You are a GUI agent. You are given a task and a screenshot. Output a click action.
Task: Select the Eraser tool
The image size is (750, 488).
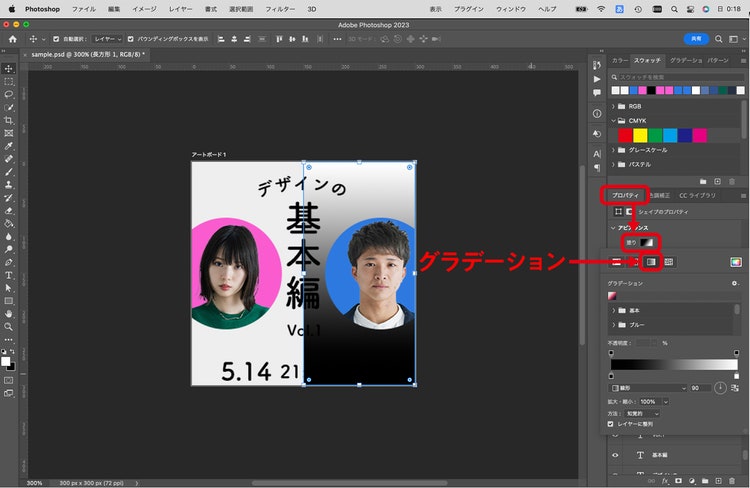point(9,211)
